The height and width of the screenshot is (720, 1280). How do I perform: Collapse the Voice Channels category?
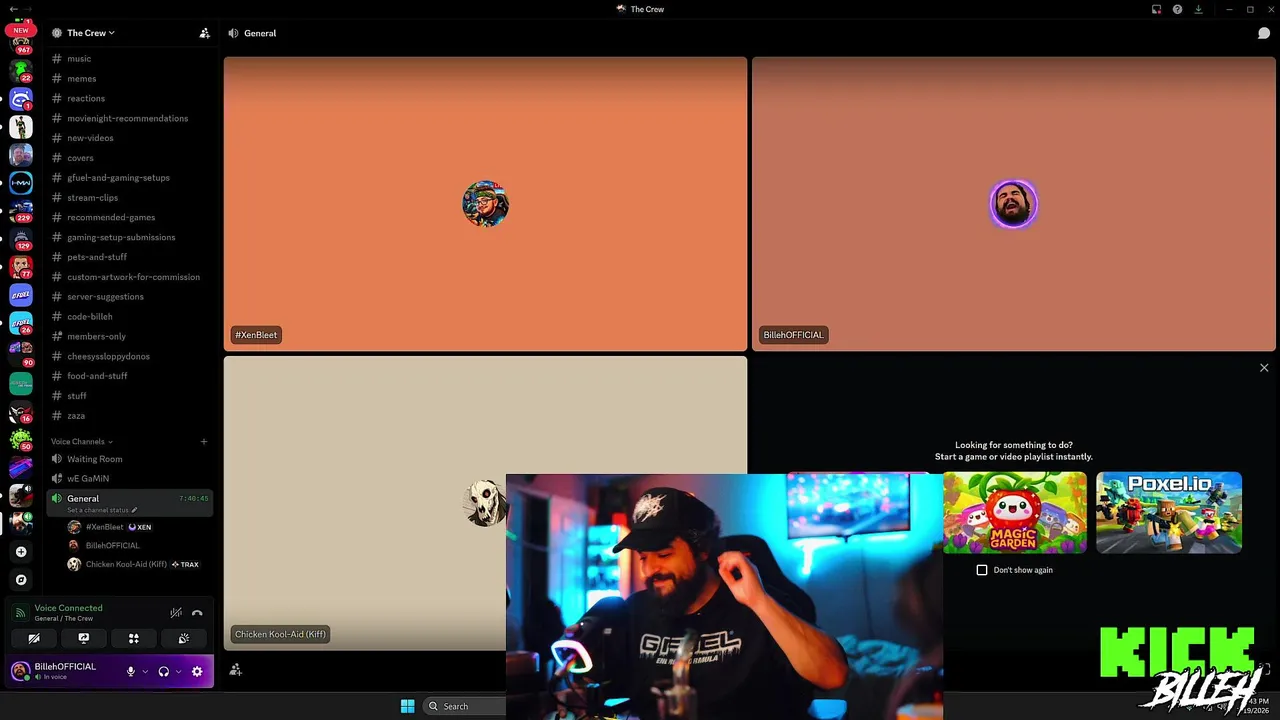pos(82,441)
